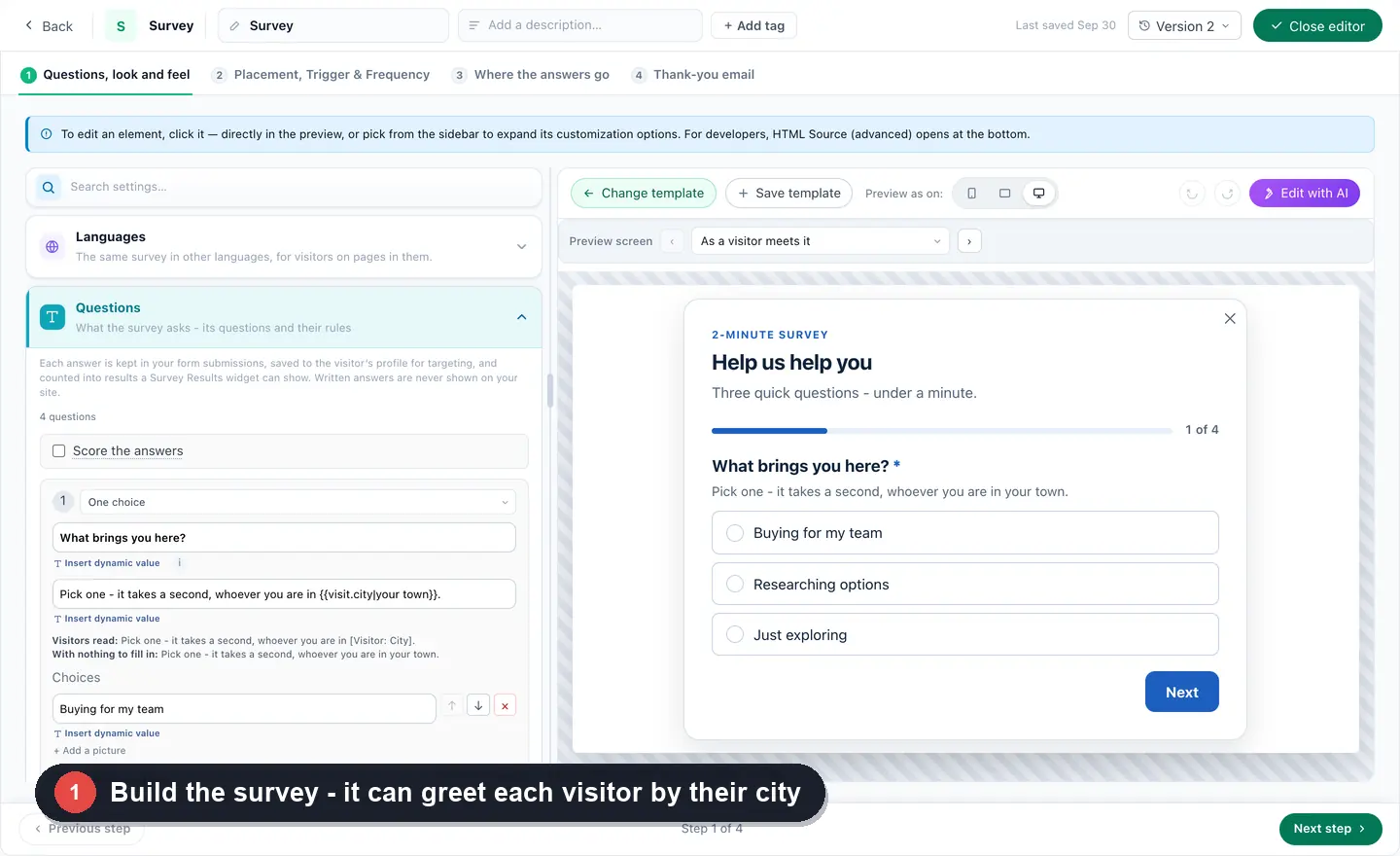The image size is (1400, 856).
Task: Click the Add tag button
Action: point(754,25)
